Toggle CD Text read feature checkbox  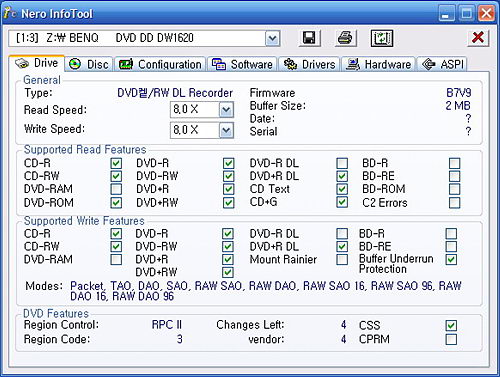[x=342, y=189]
